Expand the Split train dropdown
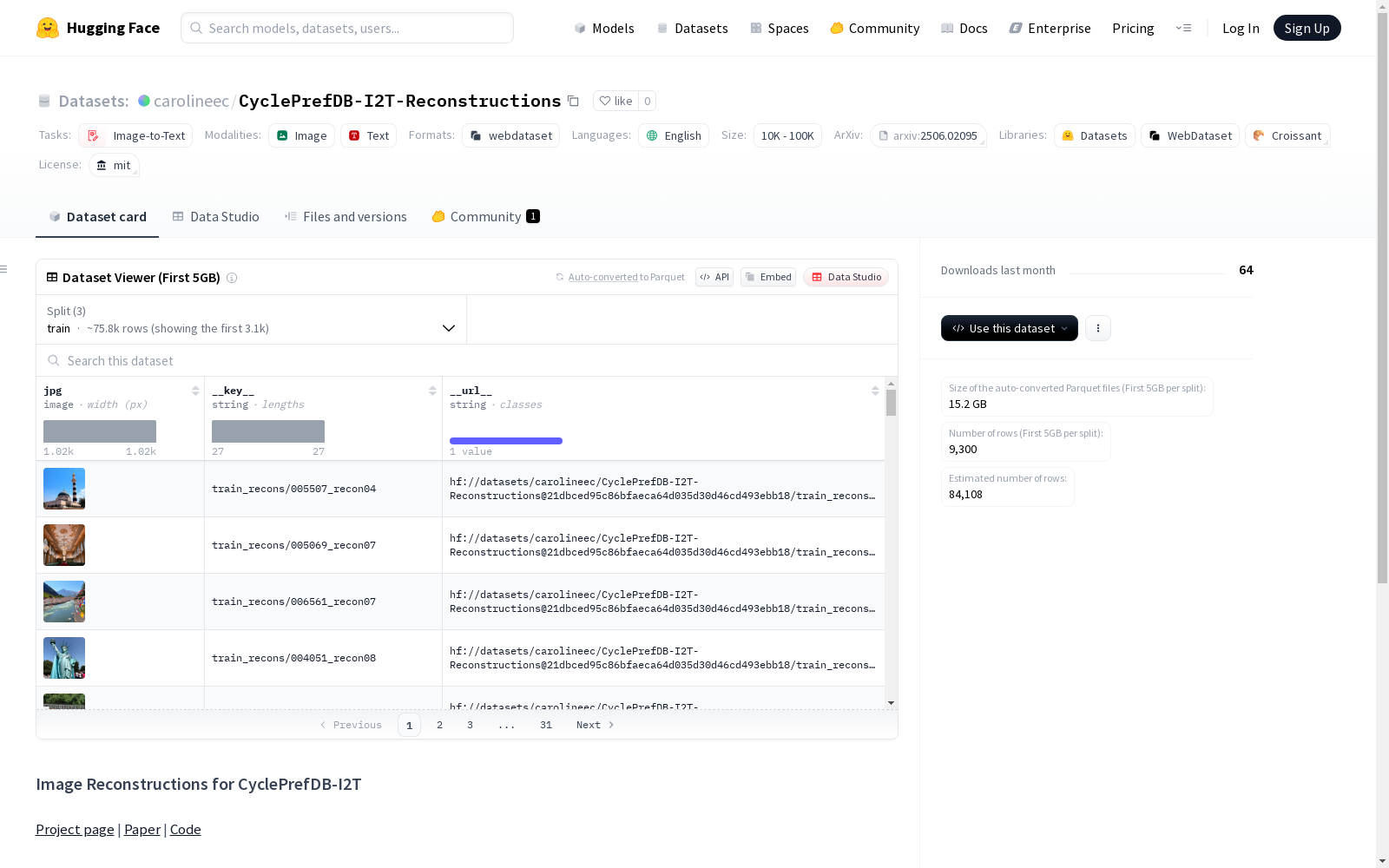Viewport: 1389px width, 868px height. tap(252, 319)
